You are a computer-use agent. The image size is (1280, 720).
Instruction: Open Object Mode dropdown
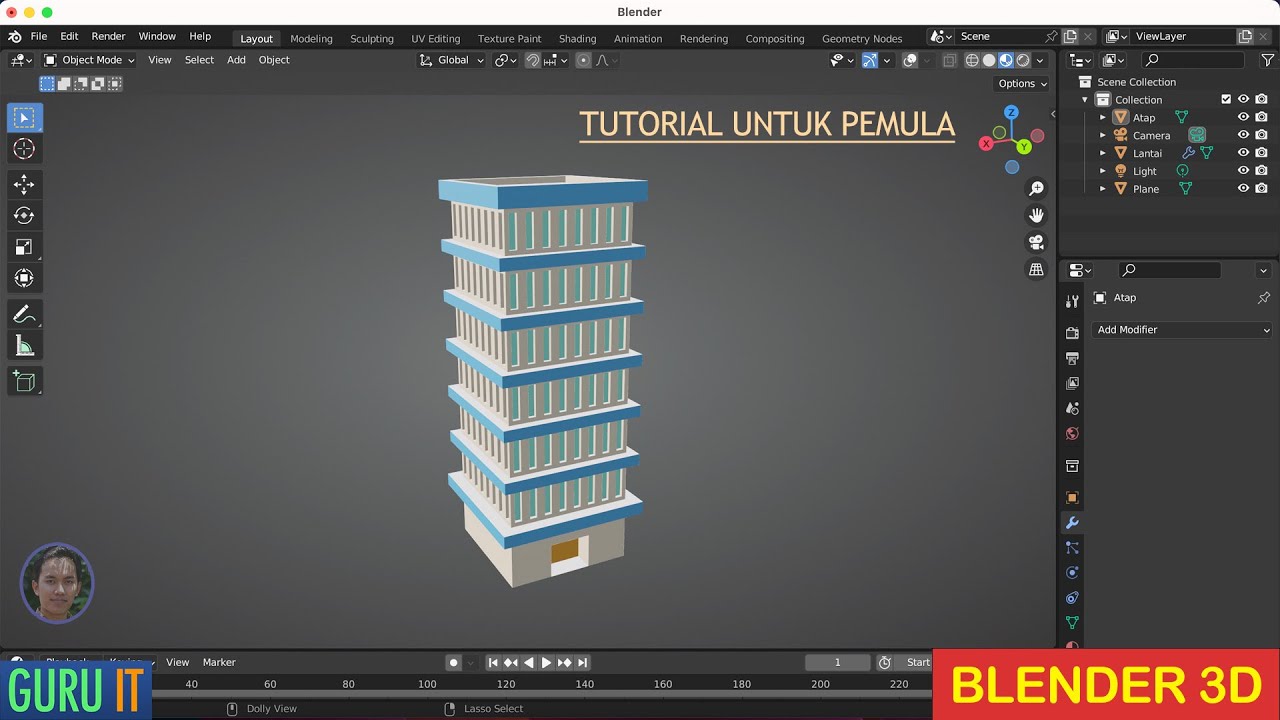pos(89,60)
